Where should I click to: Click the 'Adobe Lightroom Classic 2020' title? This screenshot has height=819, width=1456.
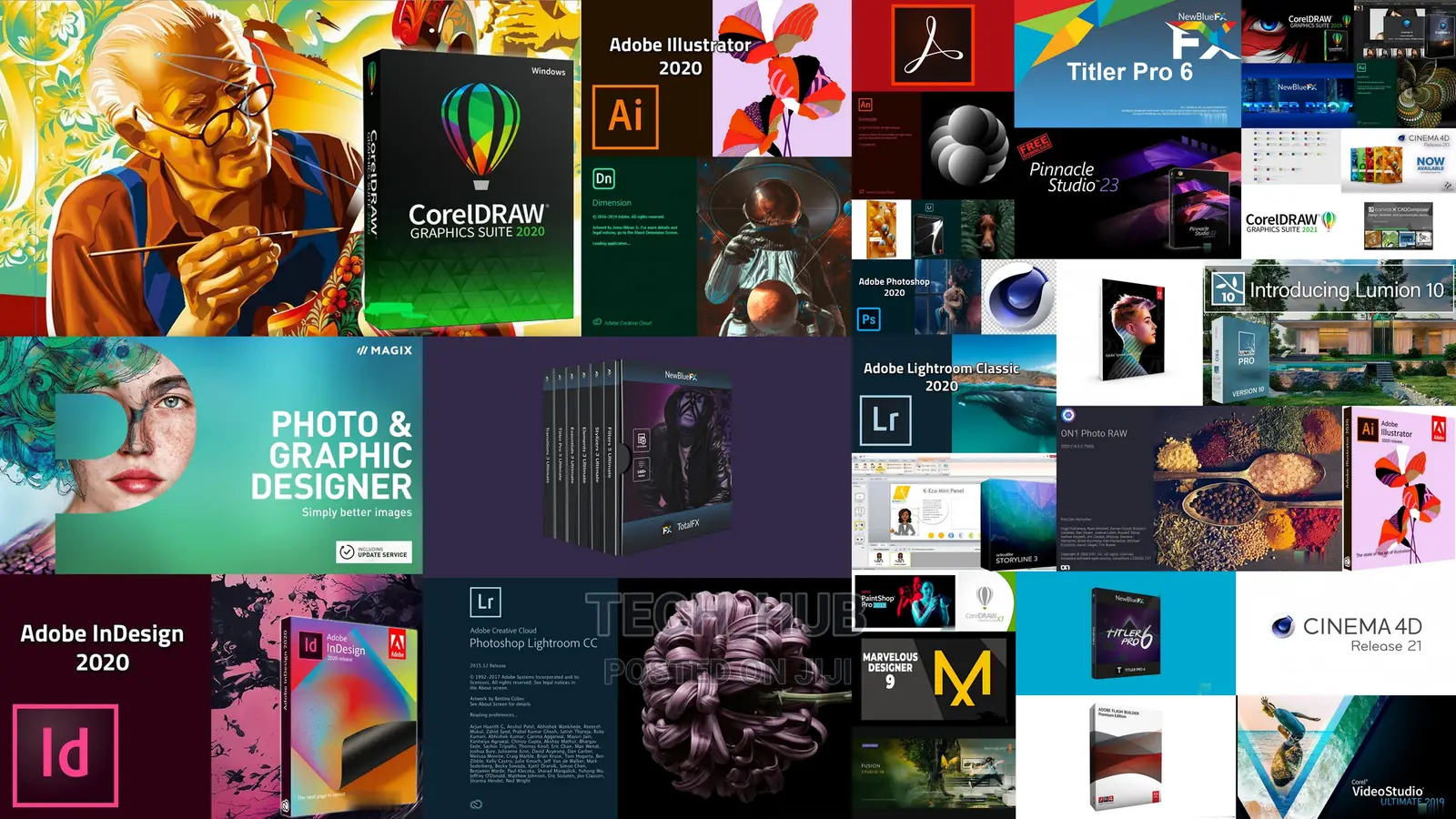click(x=941, y=377)
